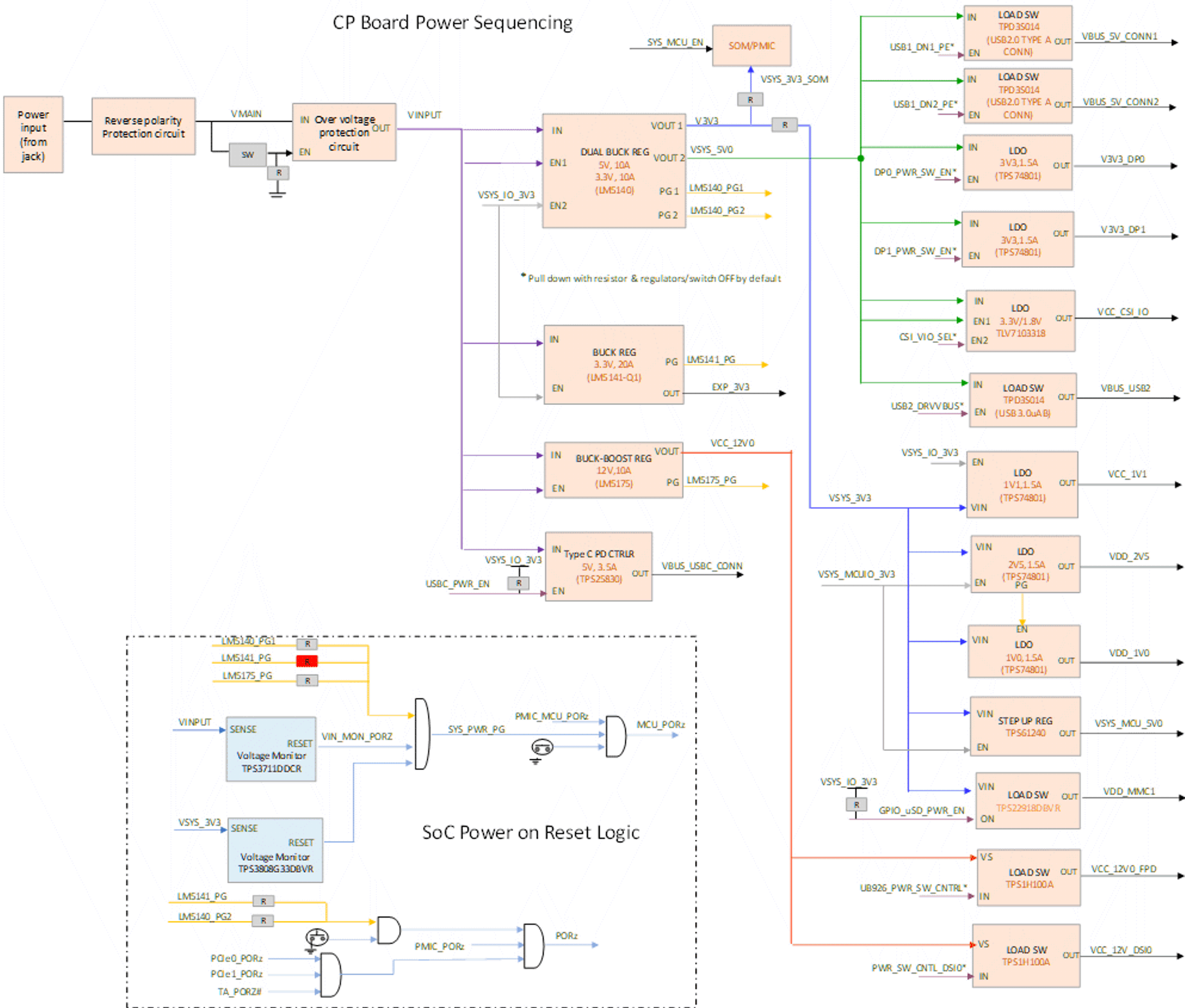Select the DUAL BUCK REG LM5140 block
The height and width of the screenshot is (1008, 1185).
point(614,171)
